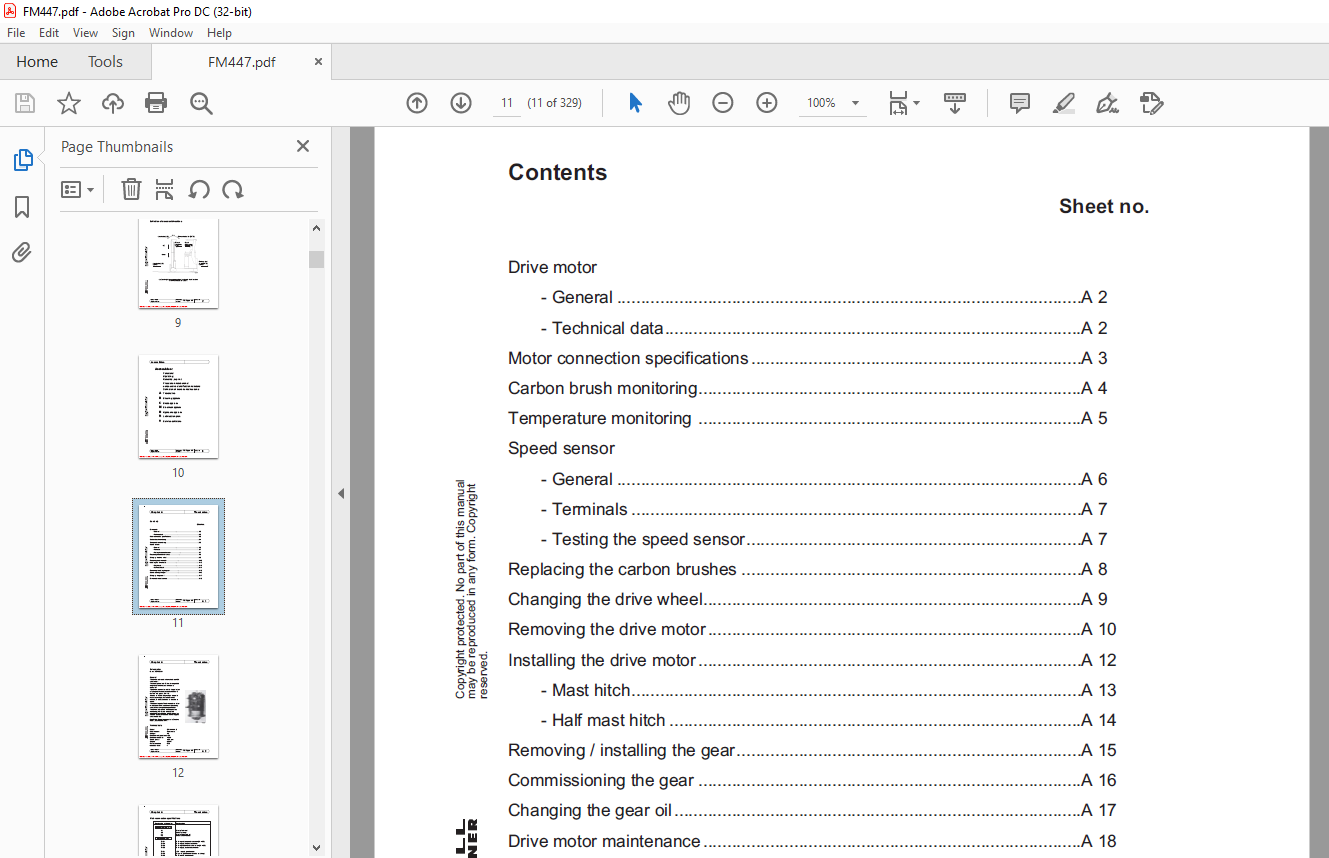Click 'Commissioning the gear' contents entry
The image size is (1329, 858).
pos(601,780)
